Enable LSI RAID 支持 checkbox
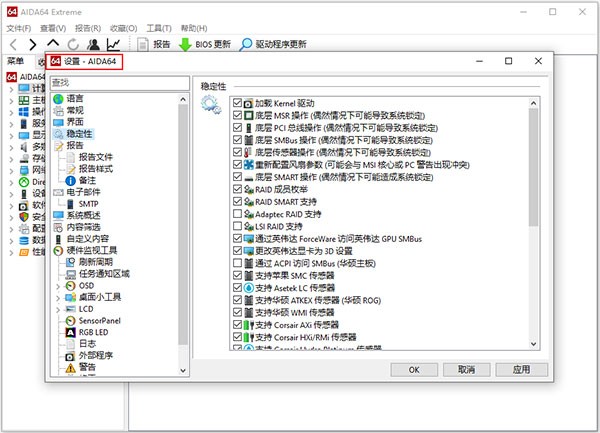This screenshot has width=600, height=433. point(237,226)
